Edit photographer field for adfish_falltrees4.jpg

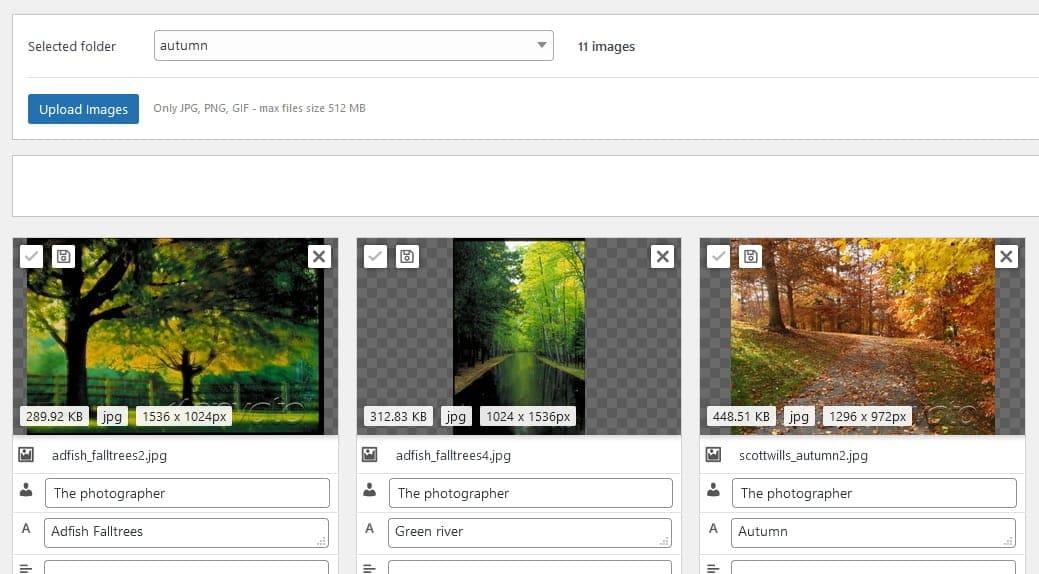click(x=530, y=493)
